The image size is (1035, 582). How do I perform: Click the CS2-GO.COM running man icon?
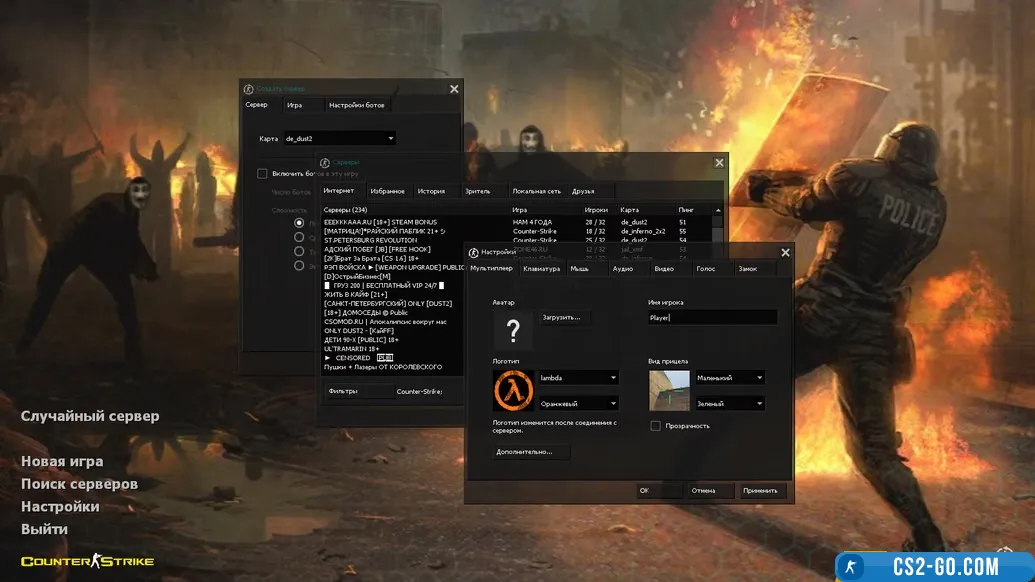coord(851,567)
